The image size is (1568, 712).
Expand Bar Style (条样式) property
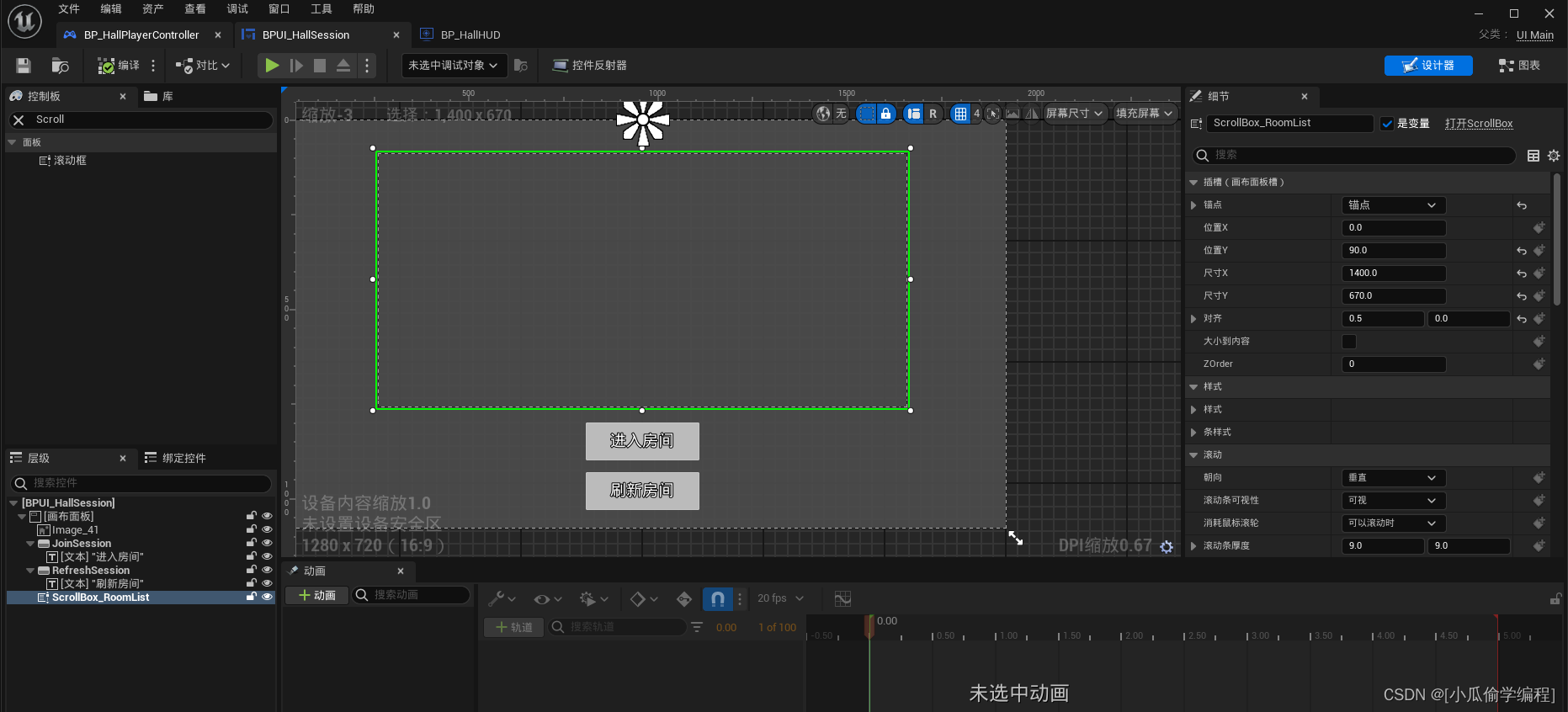tap(1193, 433)
